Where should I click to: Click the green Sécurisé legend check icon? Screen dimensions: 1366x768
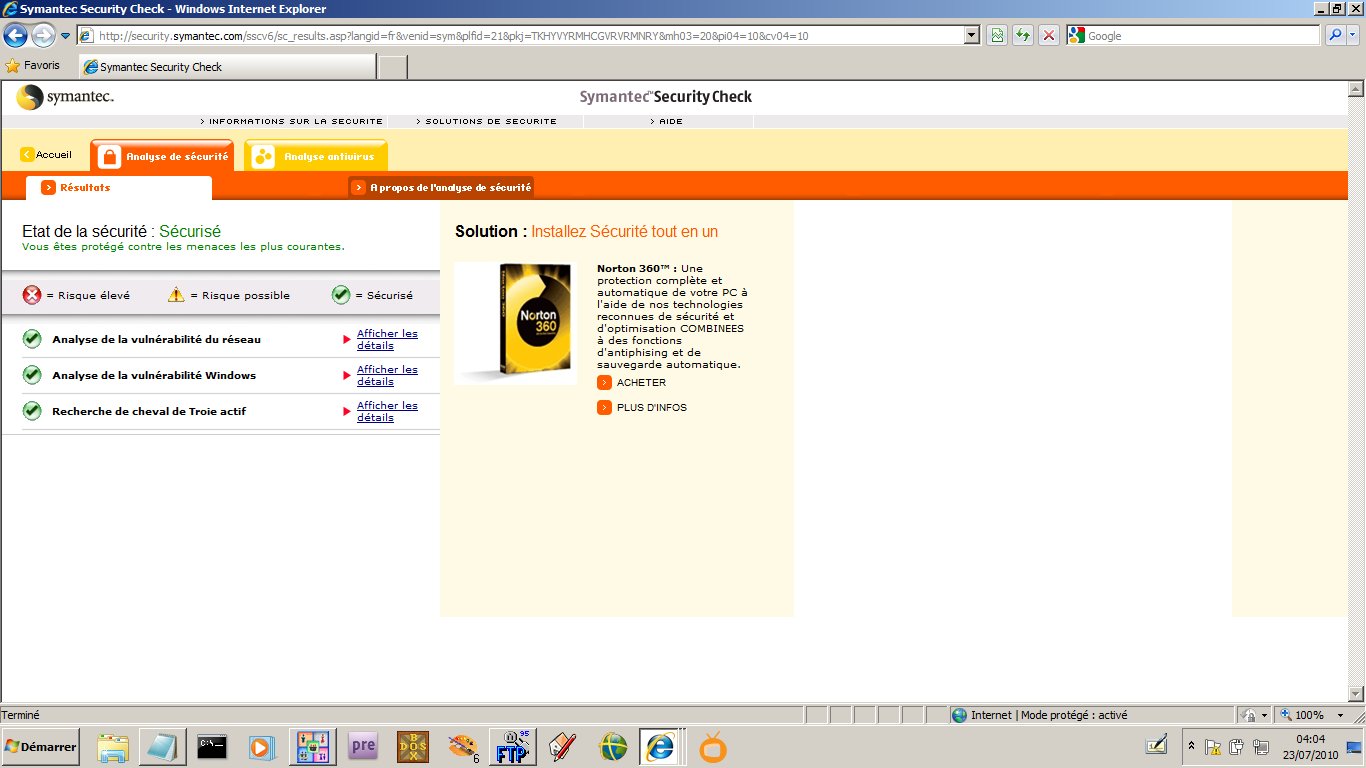coord(341,295)
